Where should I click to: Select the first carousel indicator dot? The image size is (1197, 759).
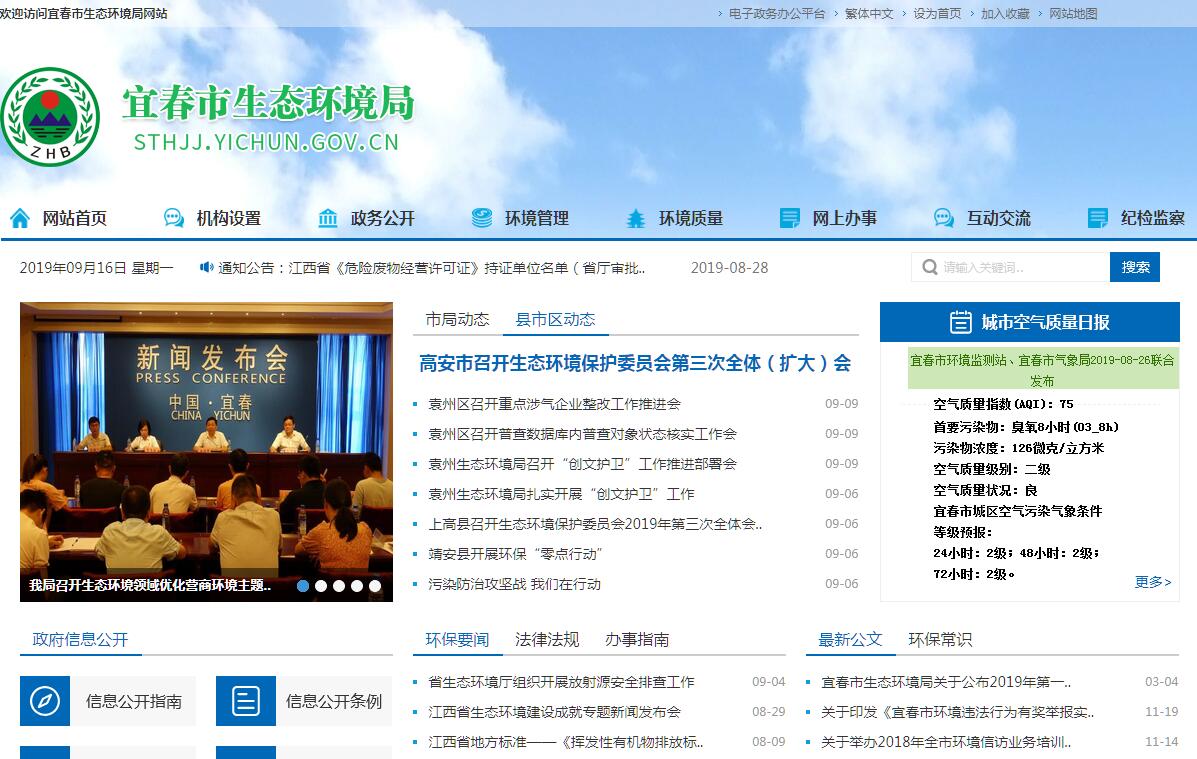coord(303,586)
